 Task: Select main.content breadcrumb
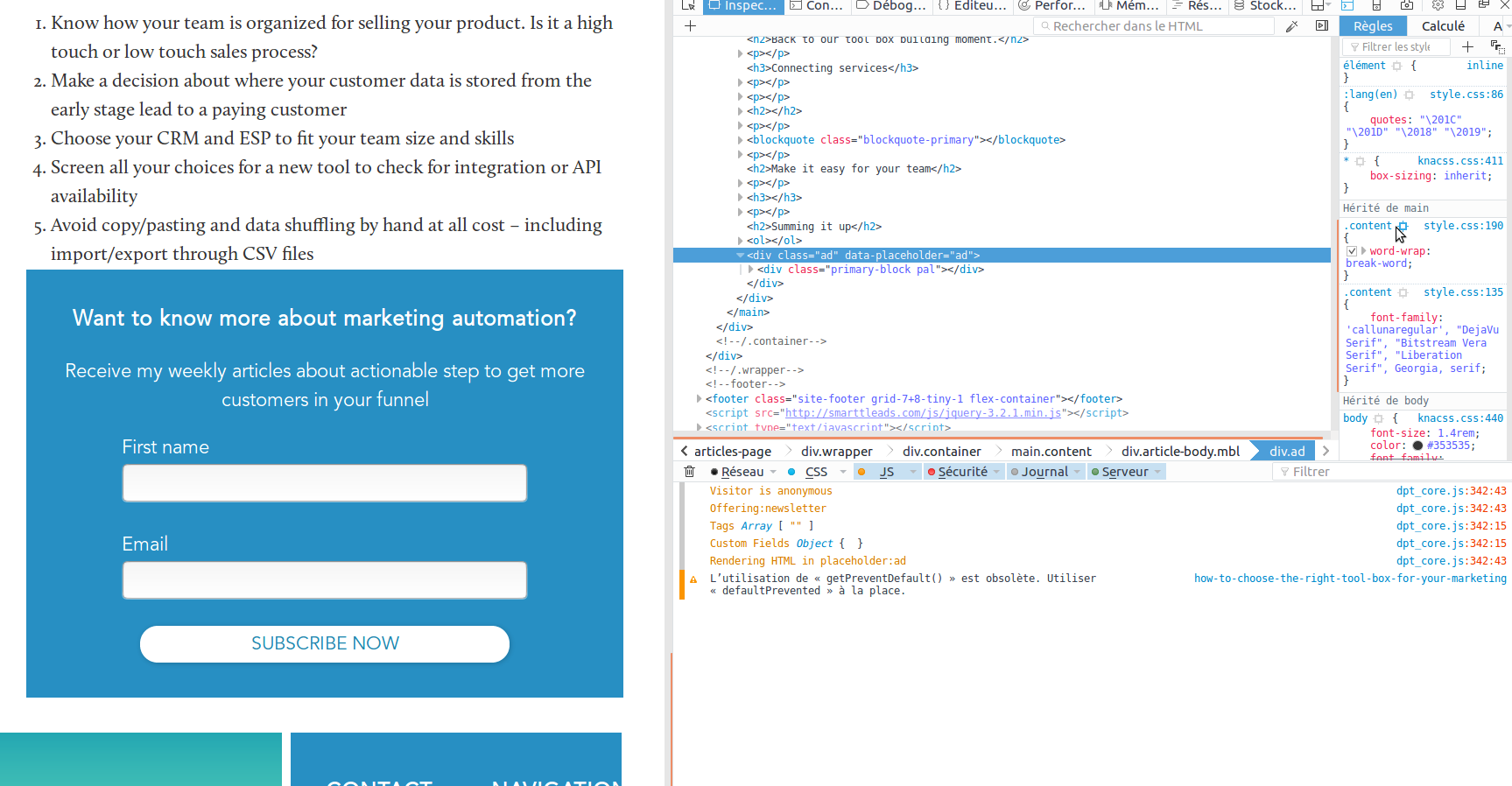[x=1051, y=452]
